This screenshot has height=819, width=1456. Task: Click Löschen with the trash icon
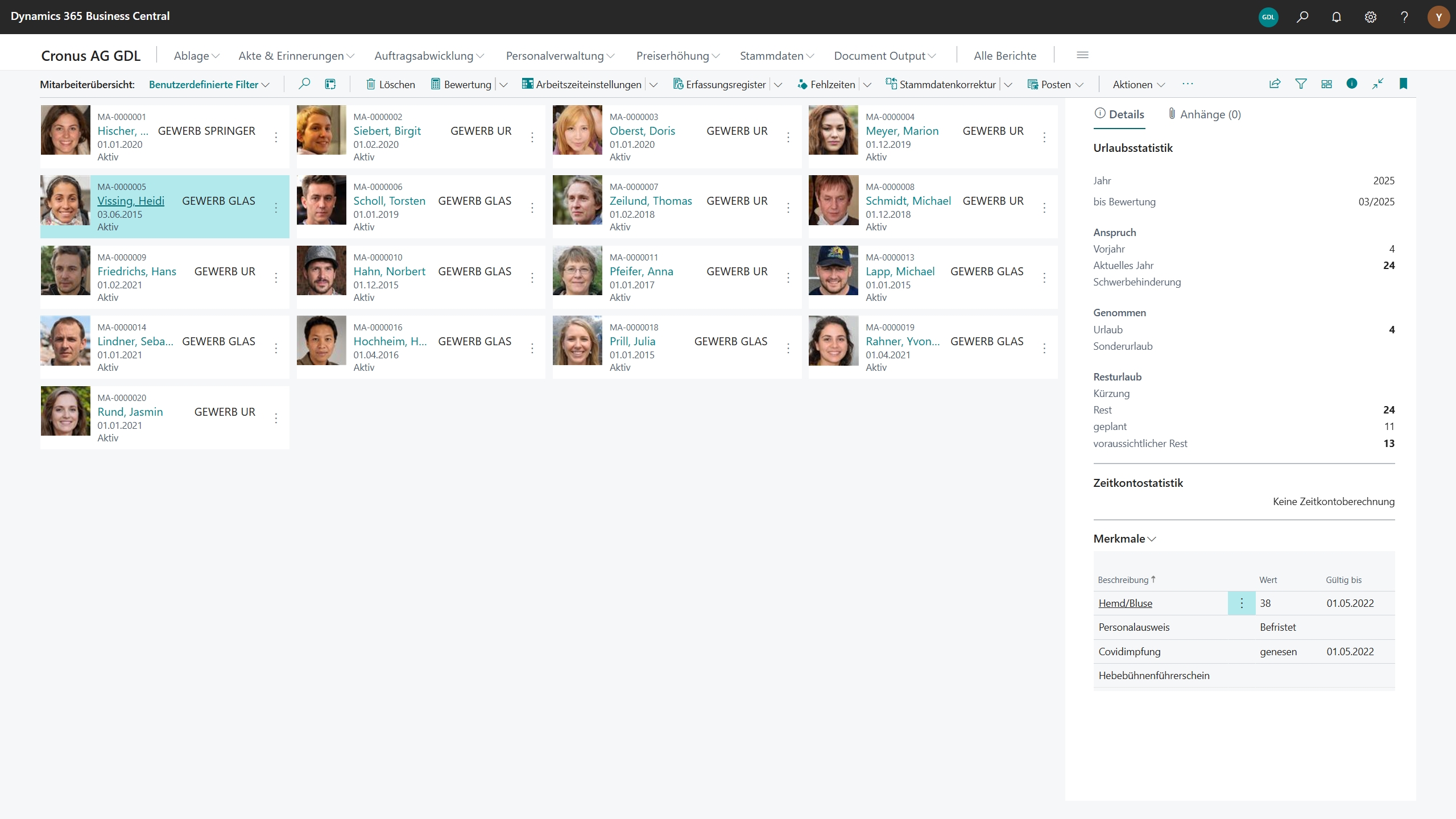pyautogui.click(x=390, y=84)
